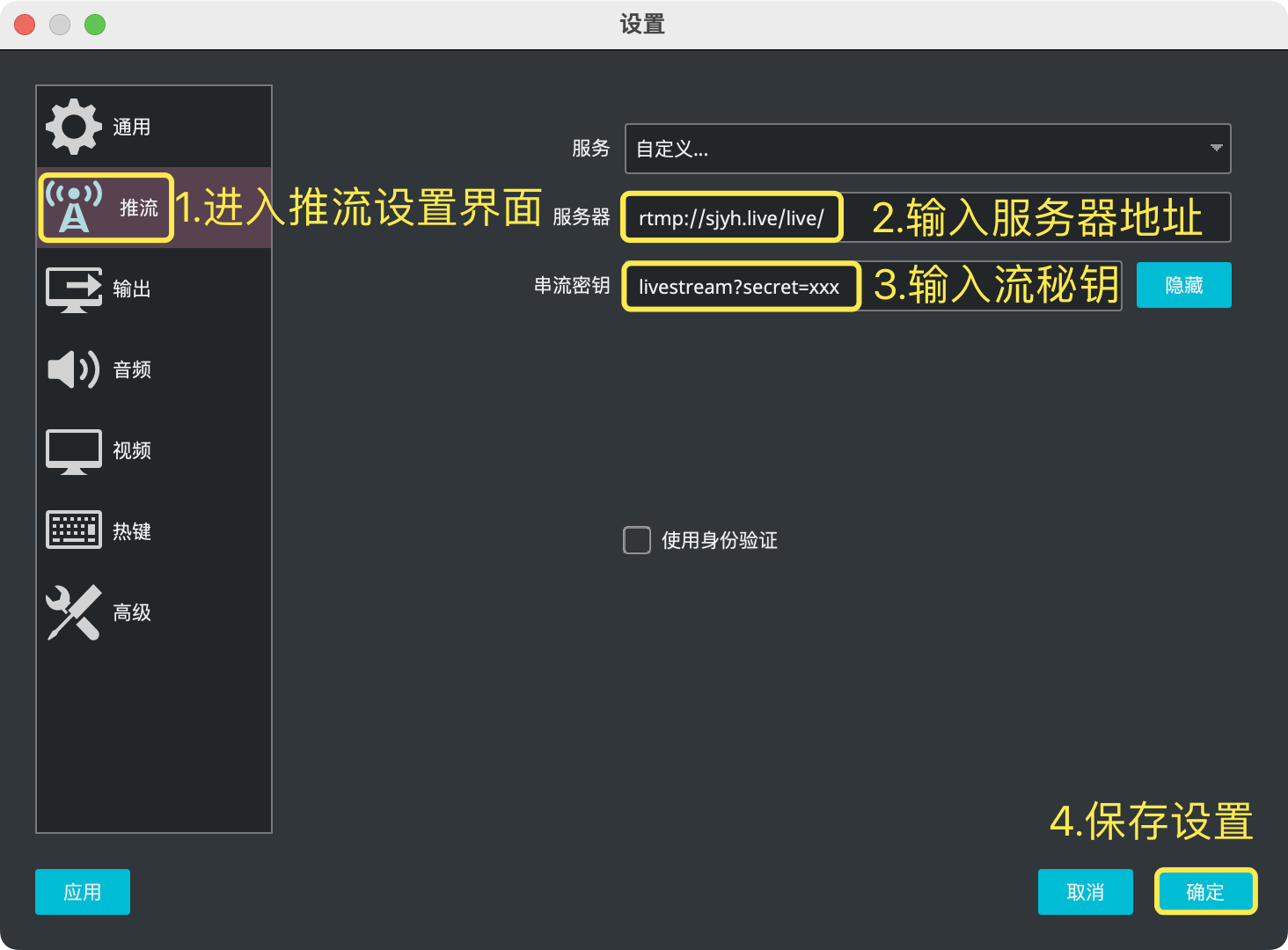Open the 服务 dropdown showing 自定义...
The height and width of the screenshot is (950, 1288).
click(x=915, y=149)
